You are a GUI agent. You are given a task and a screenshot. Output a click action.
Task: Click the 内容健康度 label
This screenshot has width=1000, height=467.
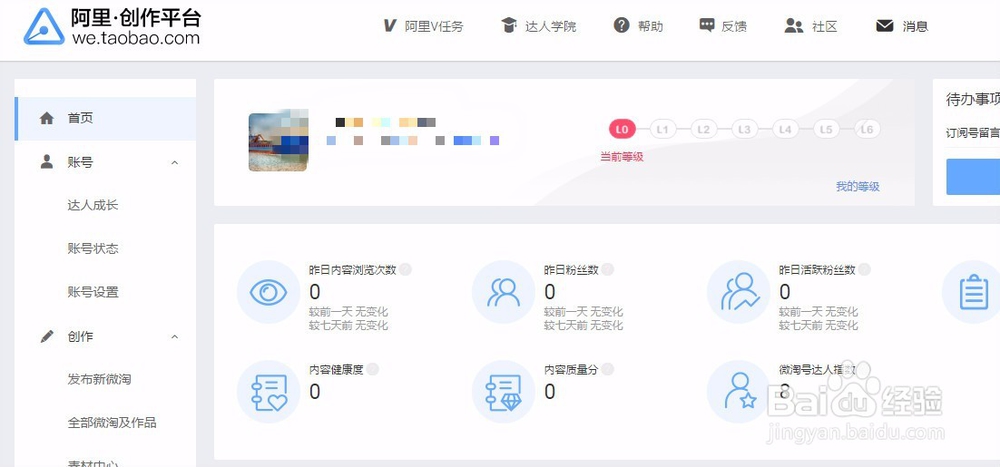(336, 369)
